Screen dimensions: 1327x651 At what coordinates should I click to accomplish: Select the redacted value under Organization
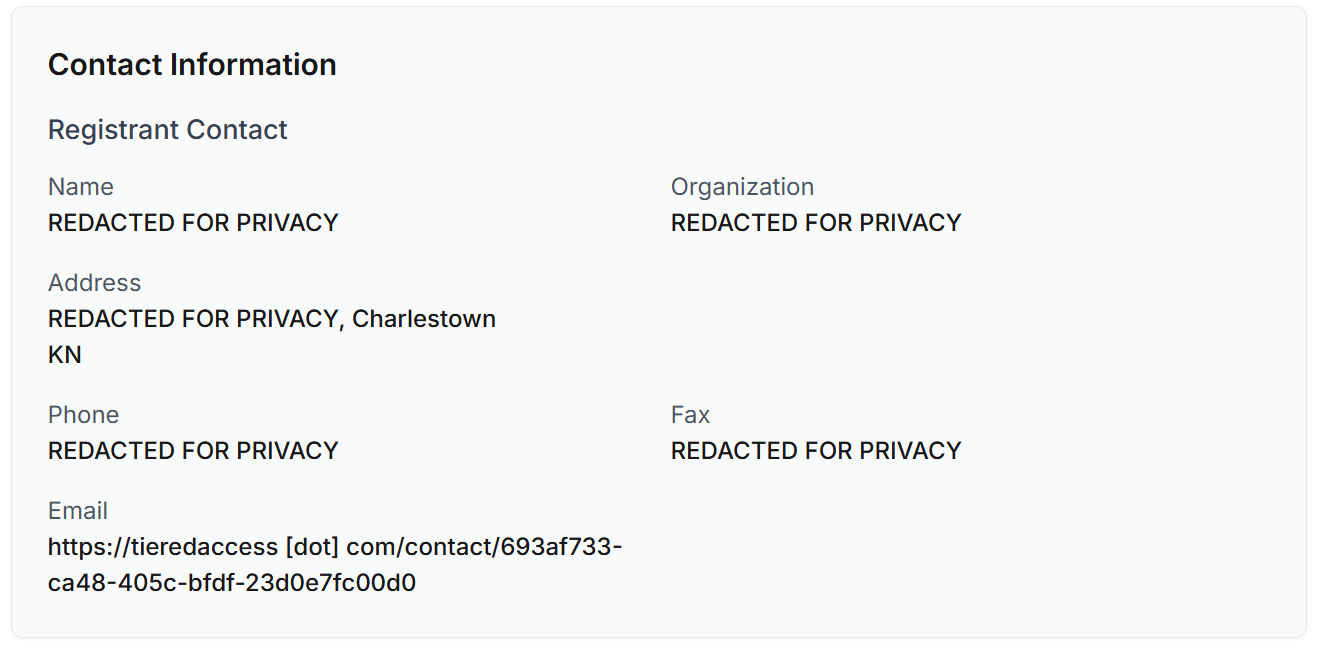click(x=816, y=223)
